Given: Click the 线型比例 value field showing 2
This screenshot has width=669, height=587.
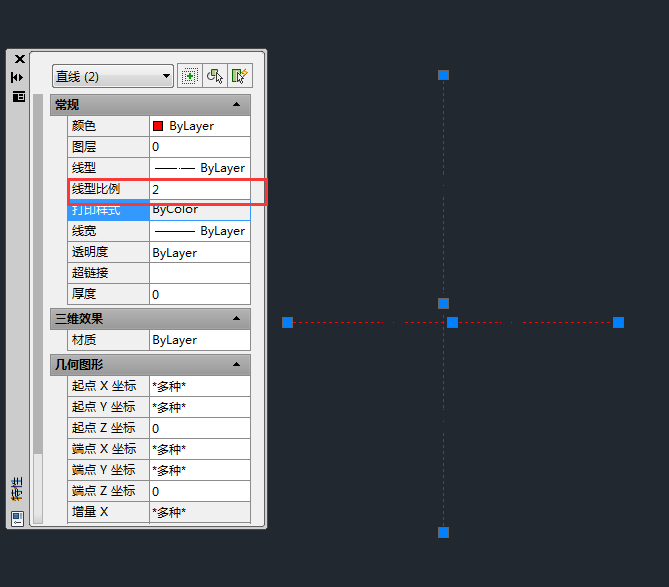Looking at the screenshot, I should coord(199,189).
